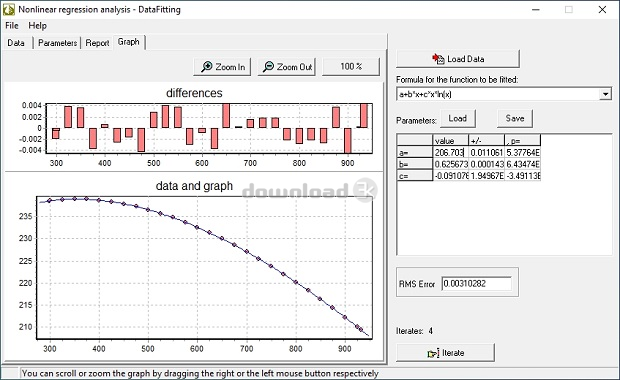Viewport: 620px width, 380px height.
Task: Open the File menu
Action: point(12,26)
